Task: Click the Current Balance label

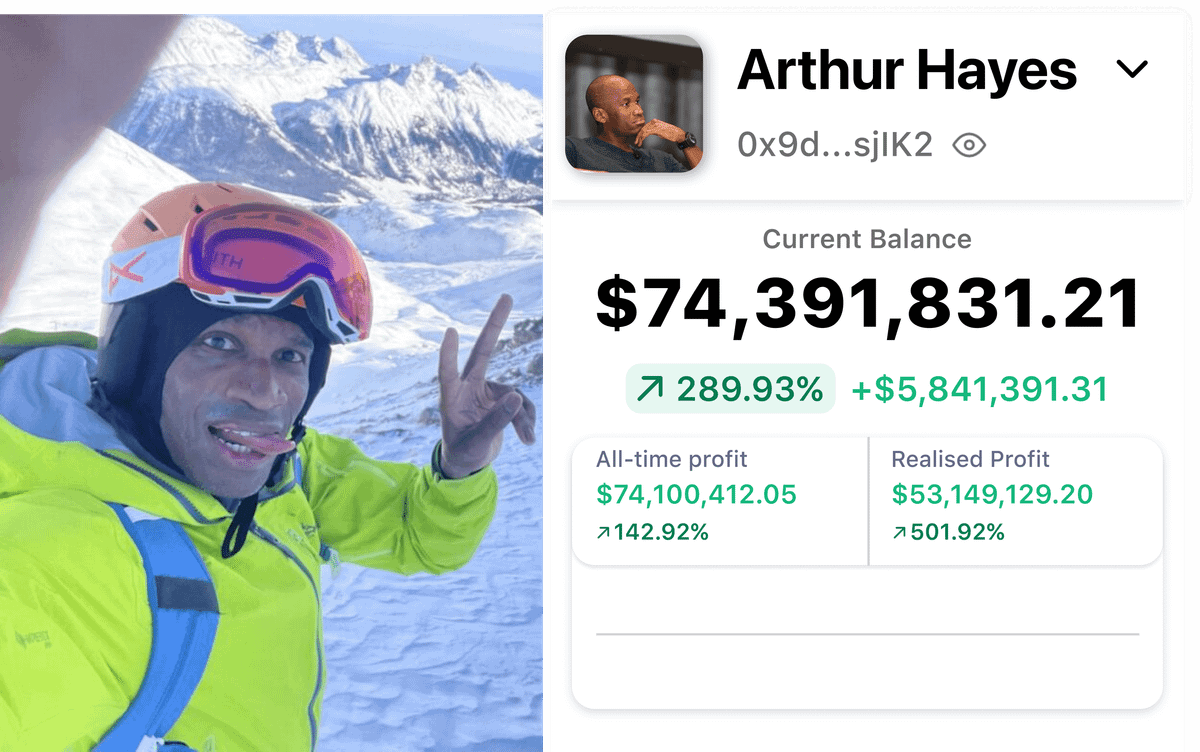Action: 867,239
